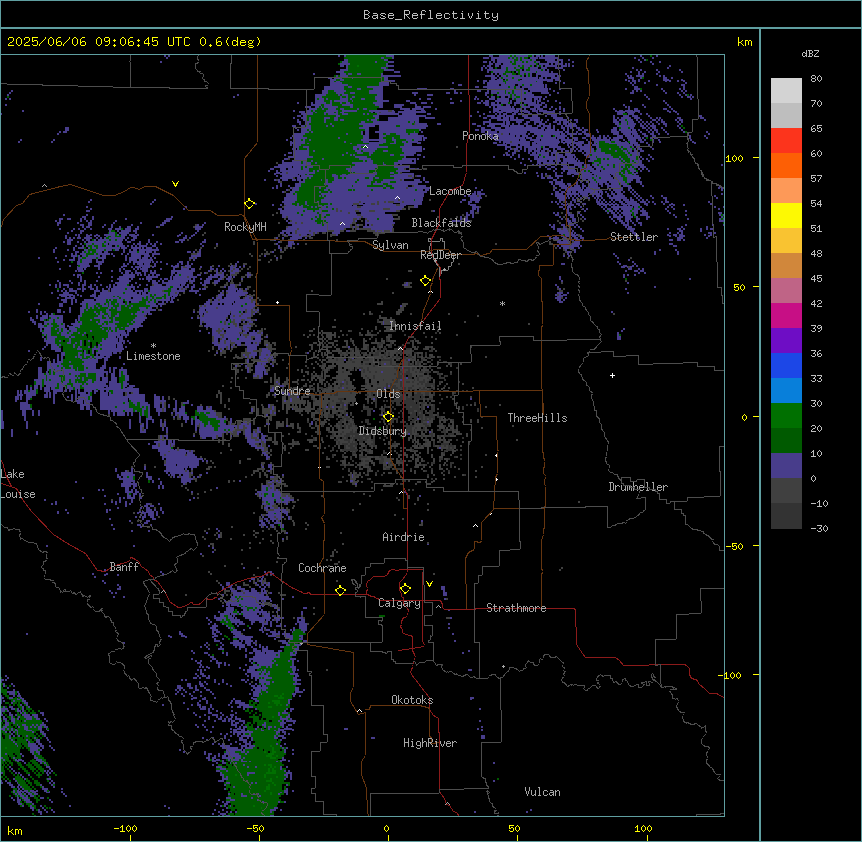Click the km unit label at bottom left
The width and height of the screenshot is (862, 842).
click(15, 831)
